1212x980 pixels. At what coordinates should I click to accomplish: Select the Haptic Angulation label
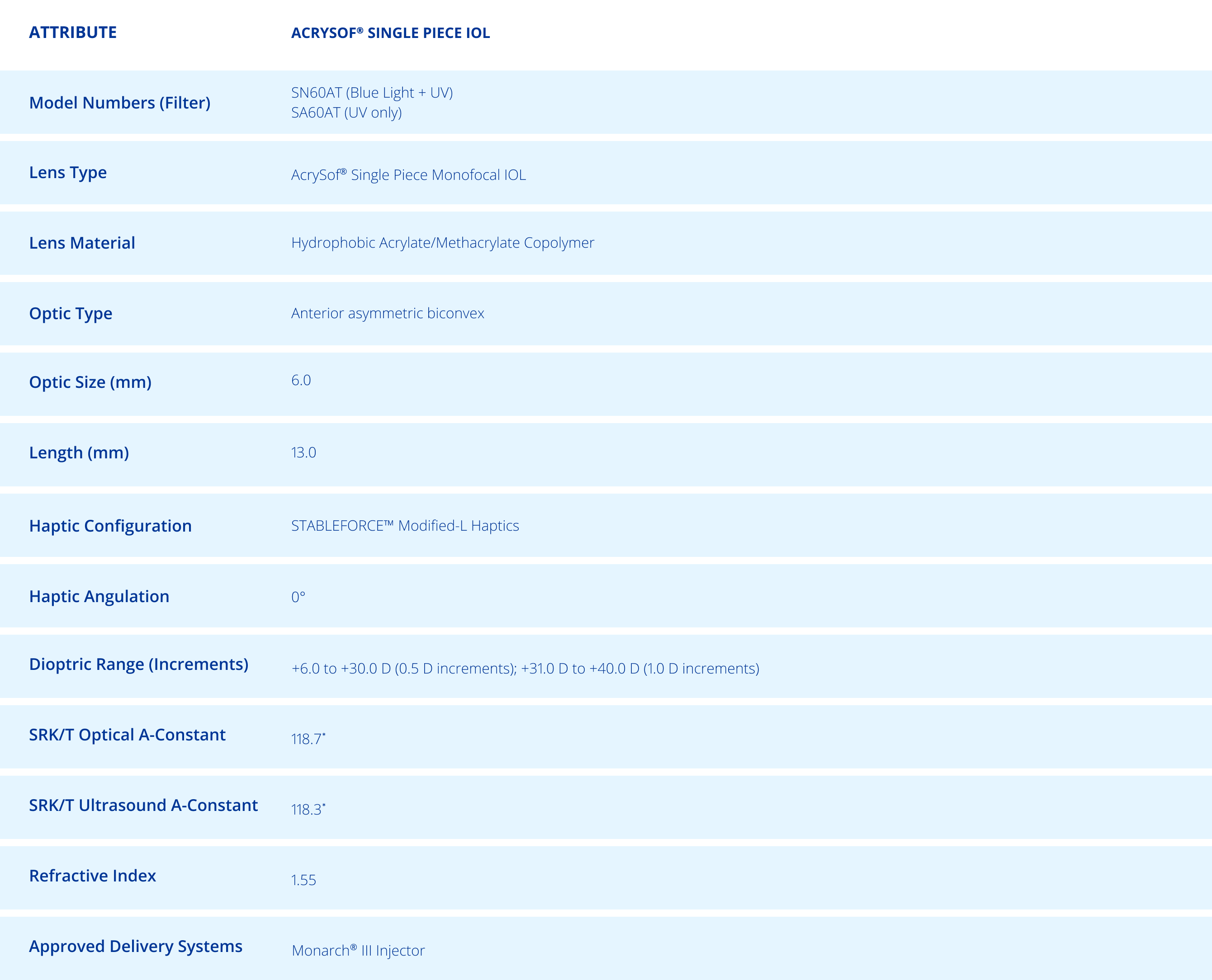click(x=99, y=597)
